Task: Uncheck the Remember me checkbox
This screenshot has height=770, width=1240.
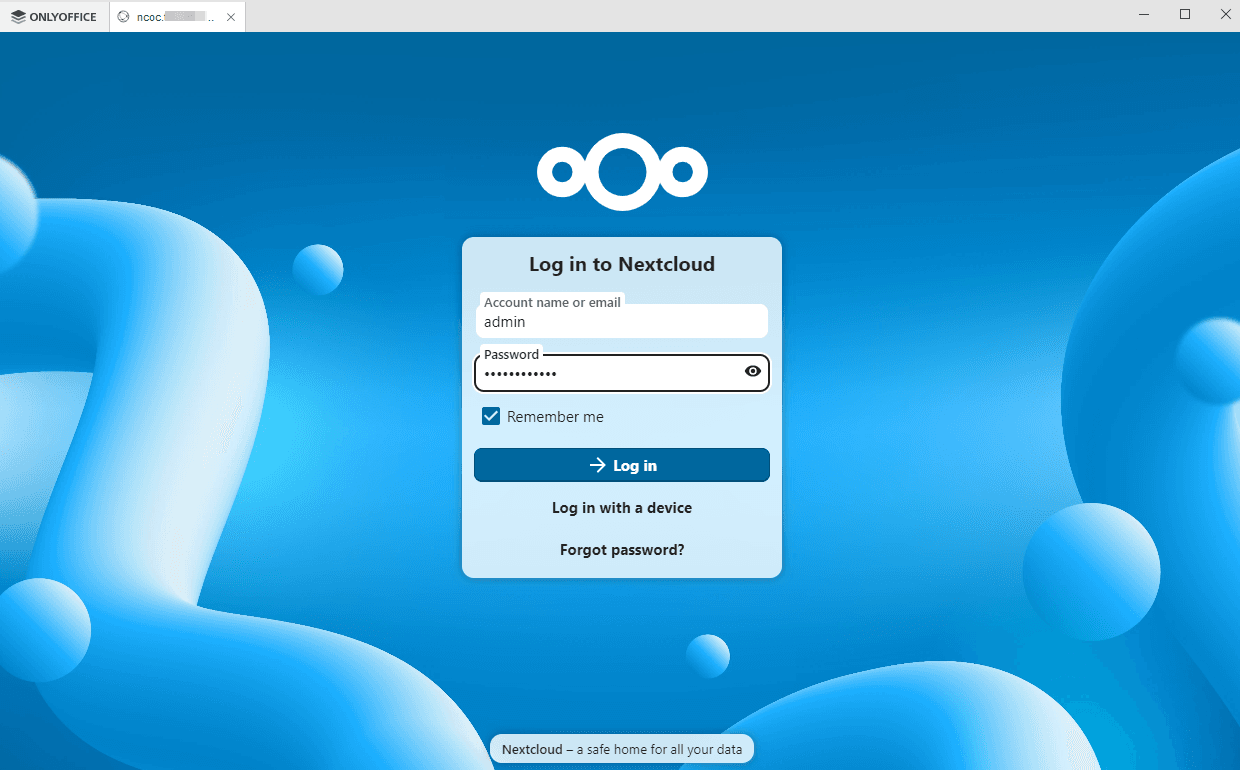Action: coord(490,416)
